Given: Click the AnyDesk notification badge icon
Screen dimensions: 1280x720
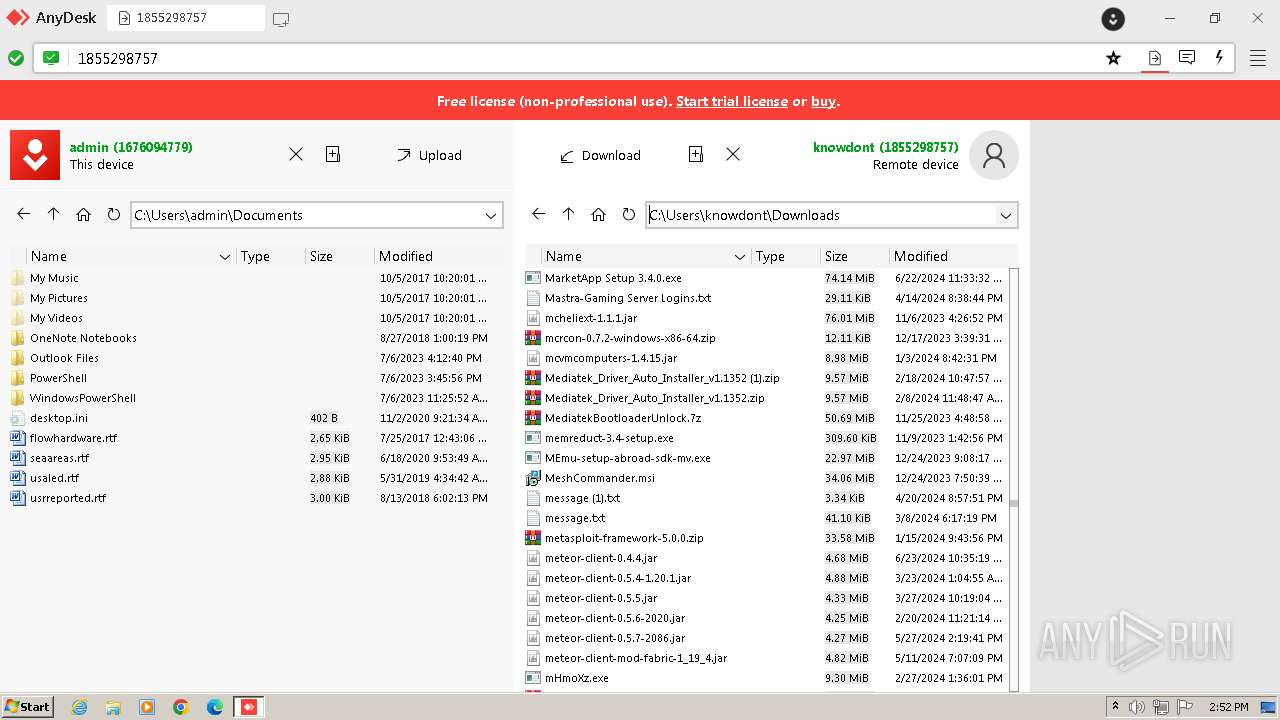Looking at the screenshot, I should coord(1113,18).
